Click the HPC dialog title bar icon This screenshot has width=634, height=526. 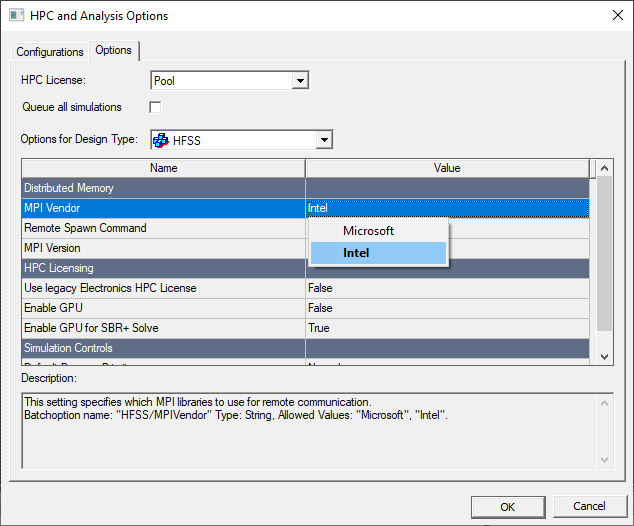point(16,15)
